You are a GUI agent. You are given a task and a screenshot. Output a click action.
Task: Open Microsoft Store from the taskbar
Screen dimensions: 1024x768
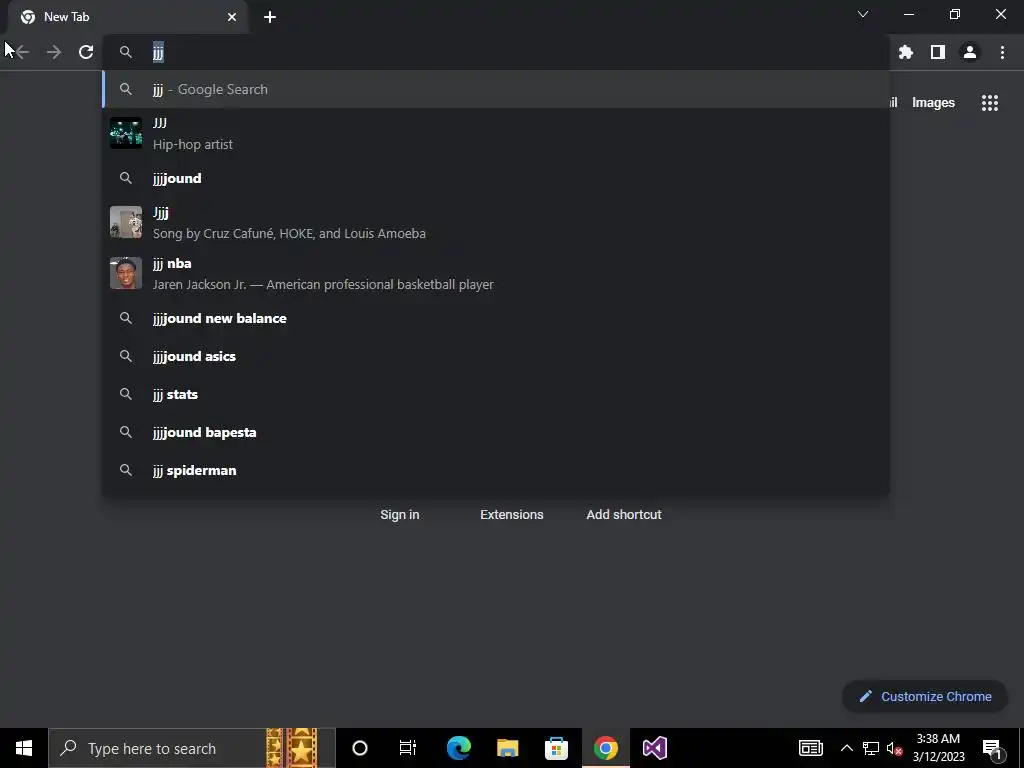pyautogui.click(x=556, y=748)
